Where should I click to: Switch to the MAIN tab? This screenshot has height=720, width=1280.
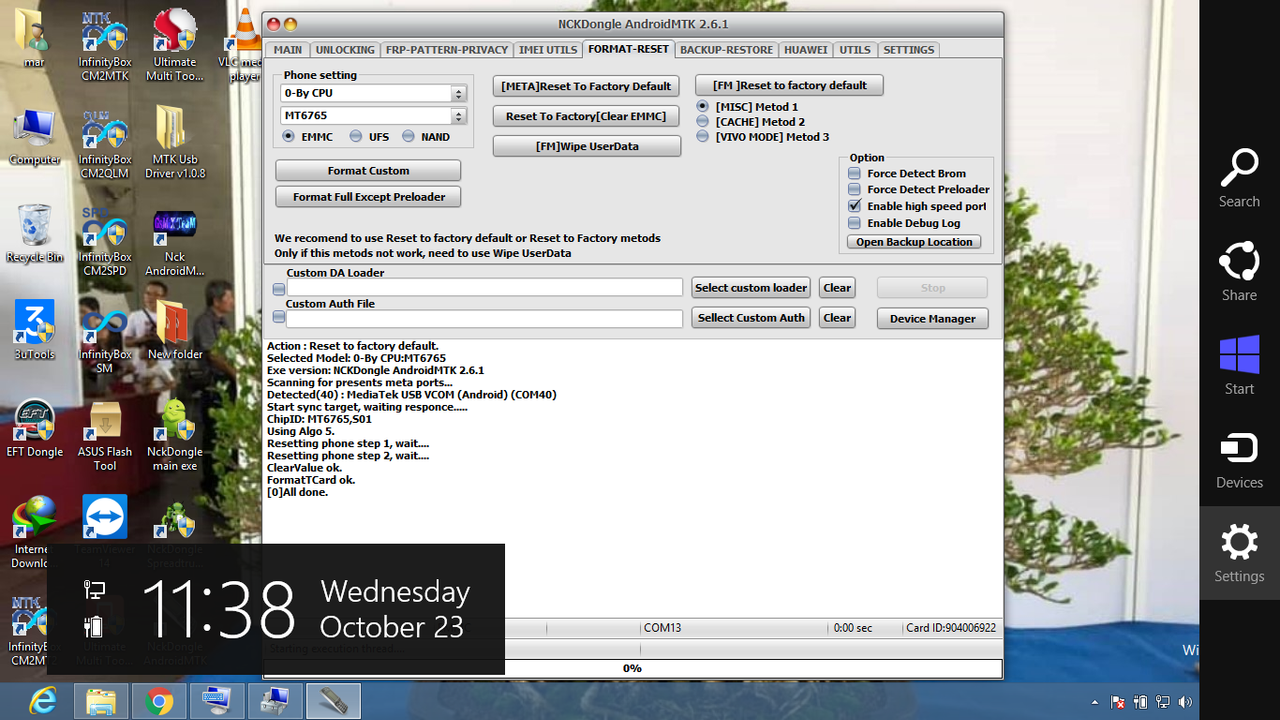click(288, 50)
